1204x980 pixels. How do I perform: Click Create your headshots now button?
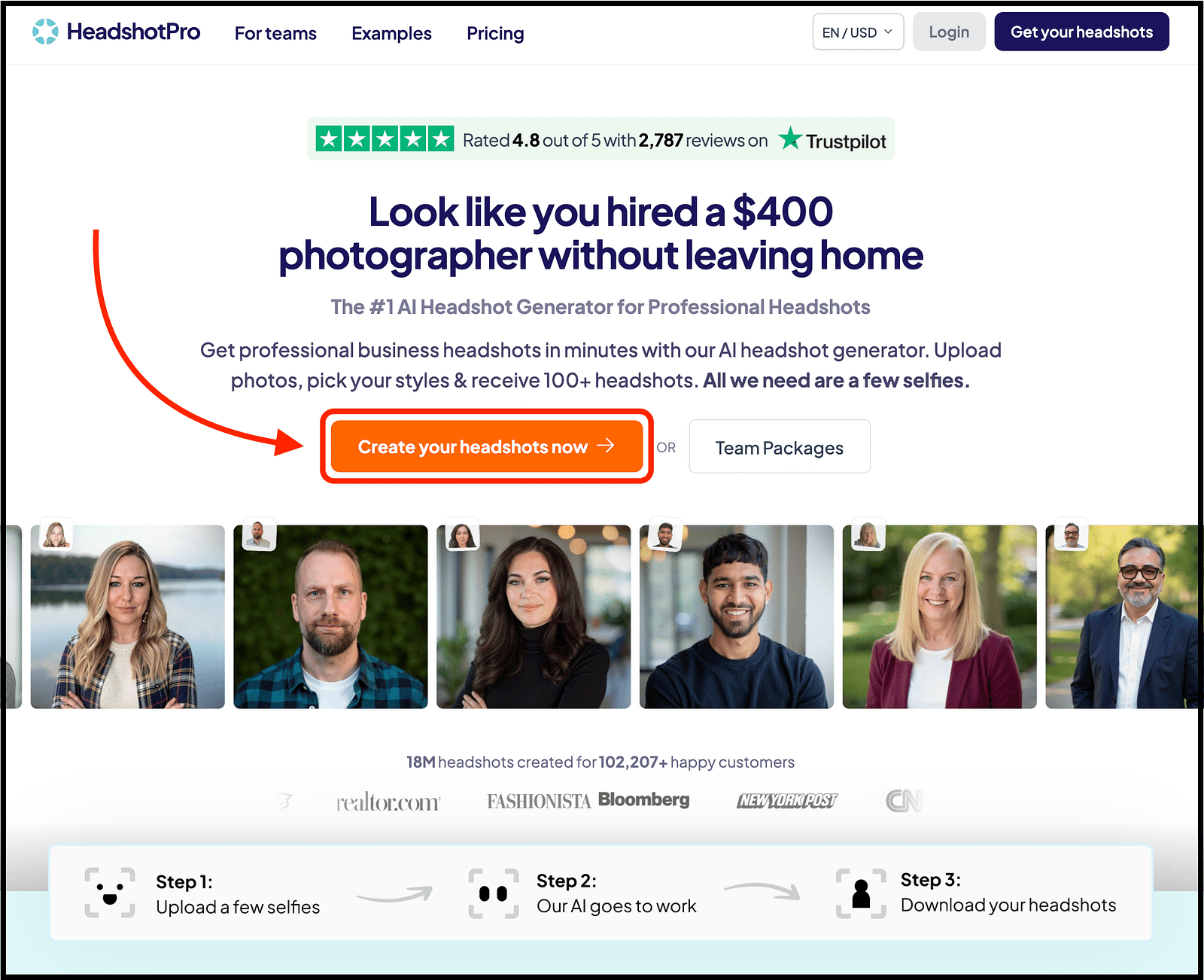tap(487, 447)
